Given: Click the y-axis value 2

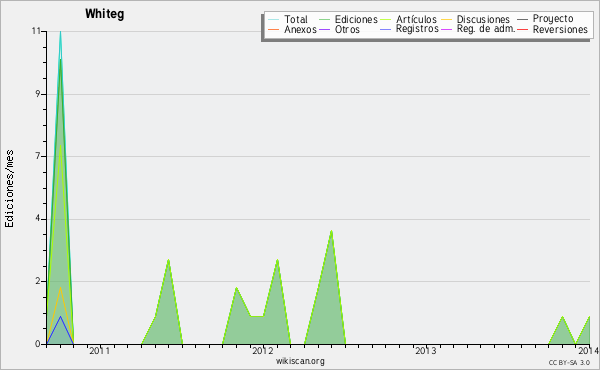Looking at the screenshot, I should pyautogui.click(x=38, y=281).
